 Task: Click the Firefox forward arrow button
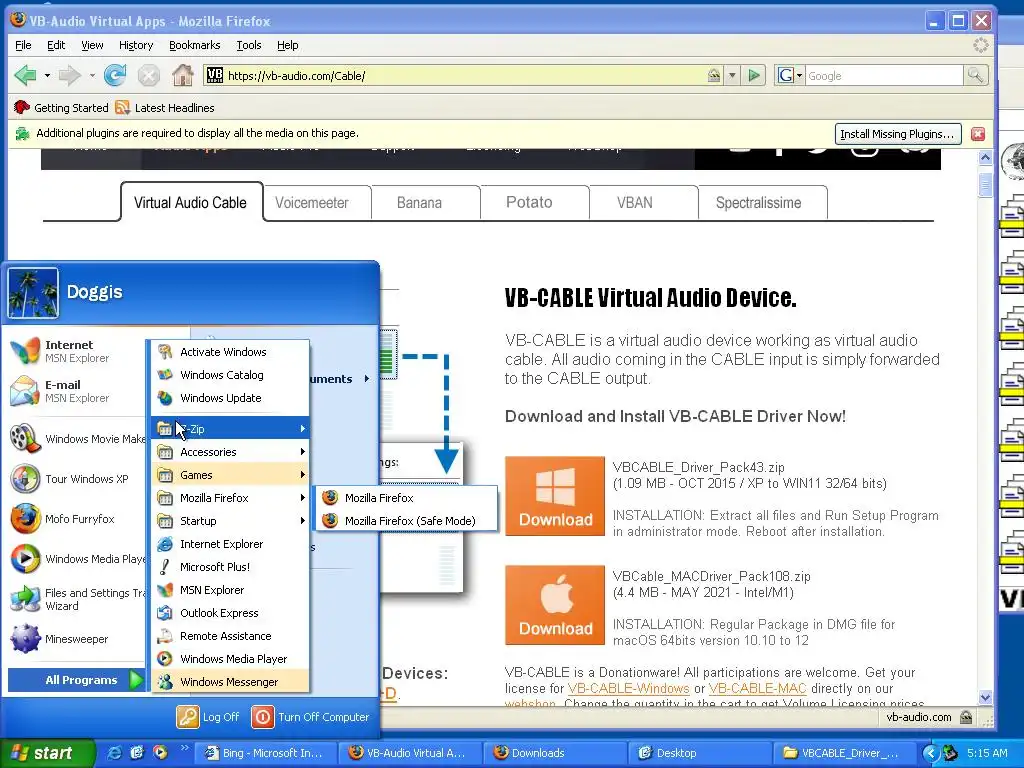pos(69,76)
